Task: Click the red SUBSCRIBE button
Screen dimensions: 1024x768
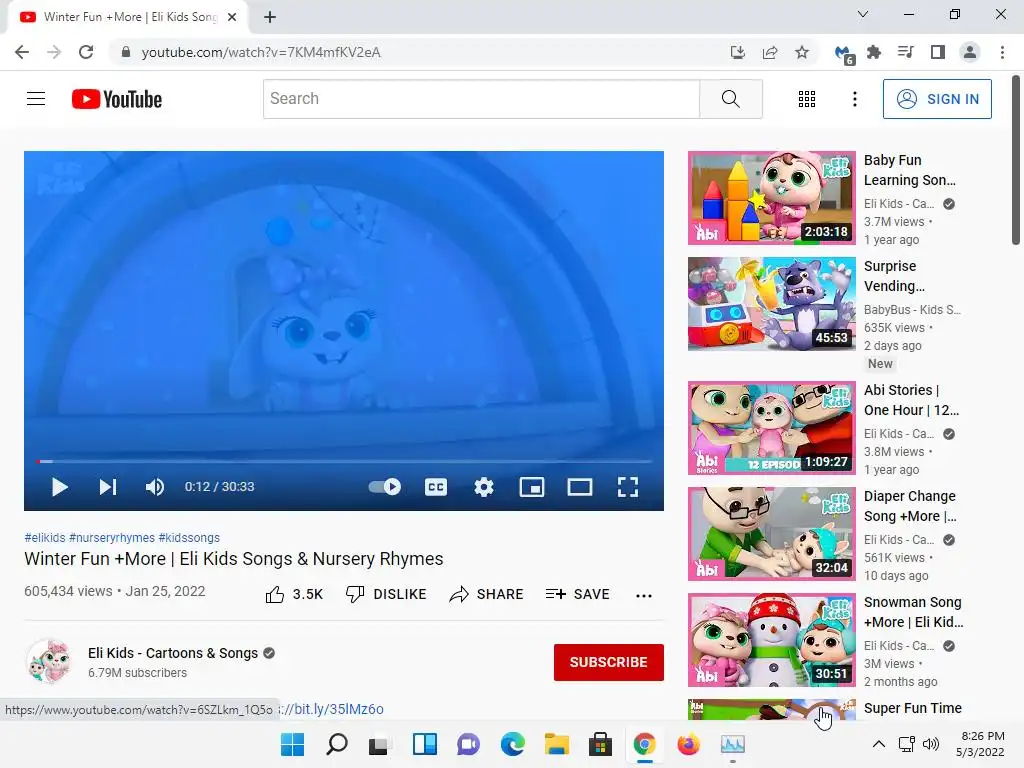Action: click(609, 662)
